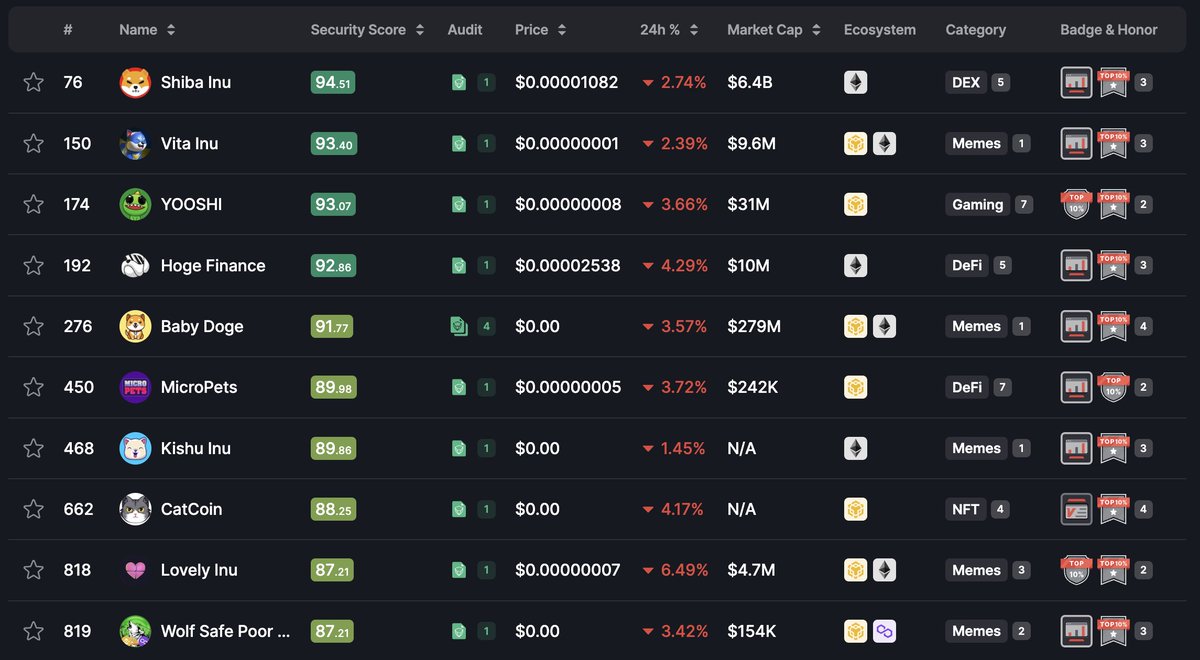Click Wolf Safe Poor's Polygon icon
Image resolution: width=1200 pixels, height=660 pixels.
[884, 631]
